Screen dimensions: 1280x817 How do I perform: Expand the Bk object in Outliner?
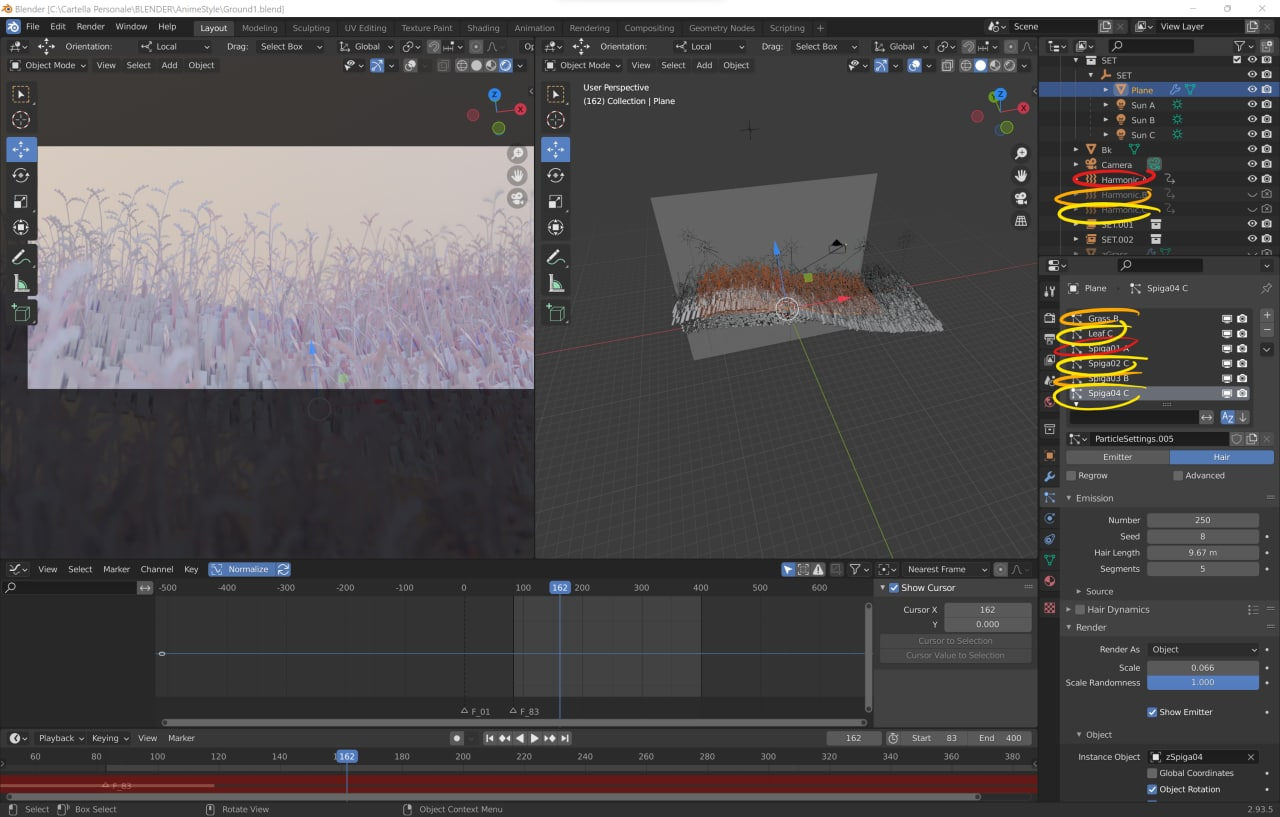(1077, 149)
